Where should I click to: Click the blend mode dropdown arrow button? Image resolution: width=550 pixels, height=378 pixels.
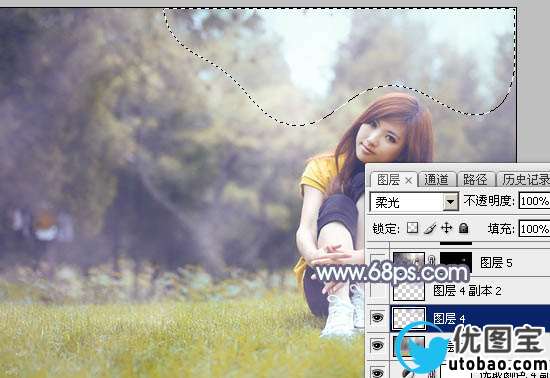pyautogui.click(x=451, y=202)
